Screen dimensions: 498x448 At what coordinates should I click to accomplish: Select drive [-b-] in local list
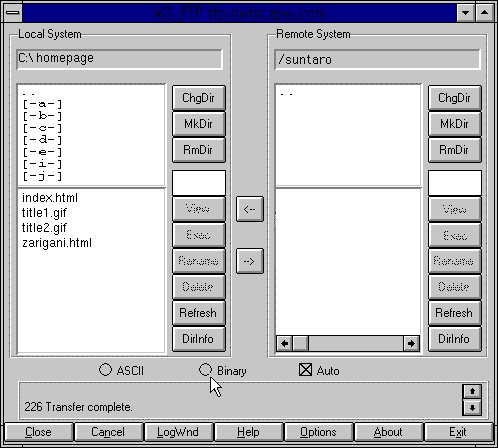coord(42,116)
